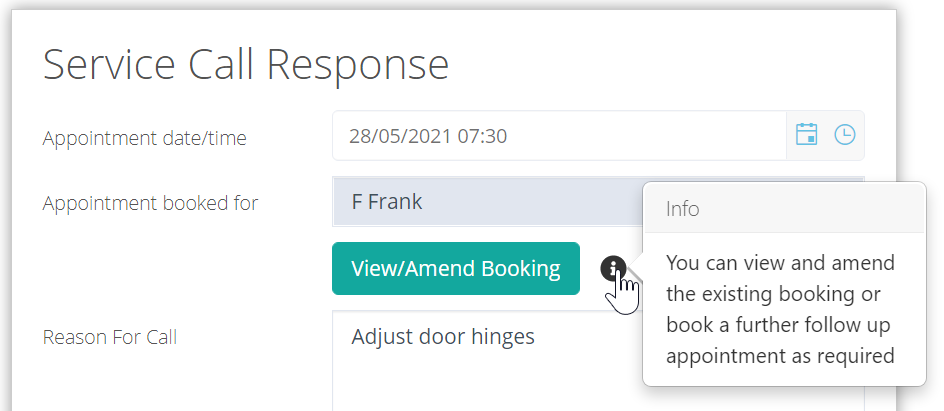Click the Info popover arrow pointer
The image size is (944, 411).
(637, 267)
